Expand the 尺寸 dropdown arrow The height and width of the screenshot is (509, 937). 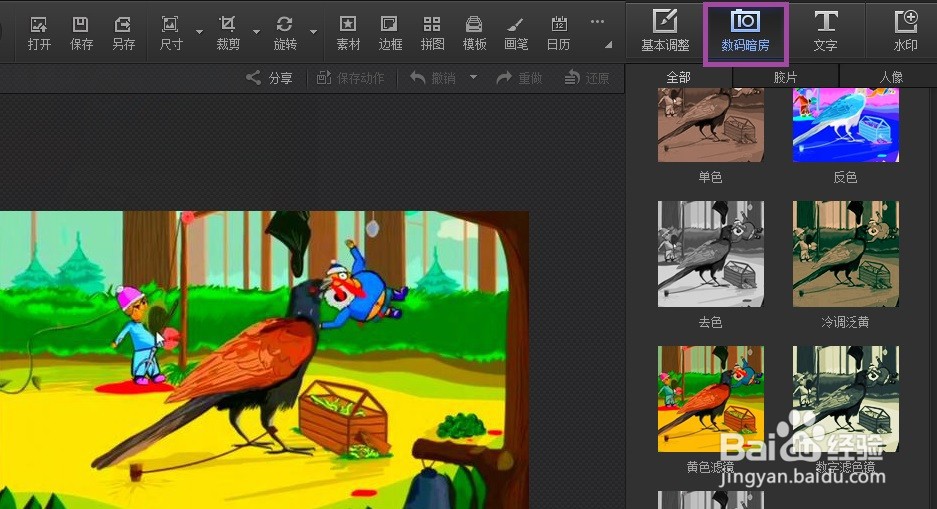[199, 32]
